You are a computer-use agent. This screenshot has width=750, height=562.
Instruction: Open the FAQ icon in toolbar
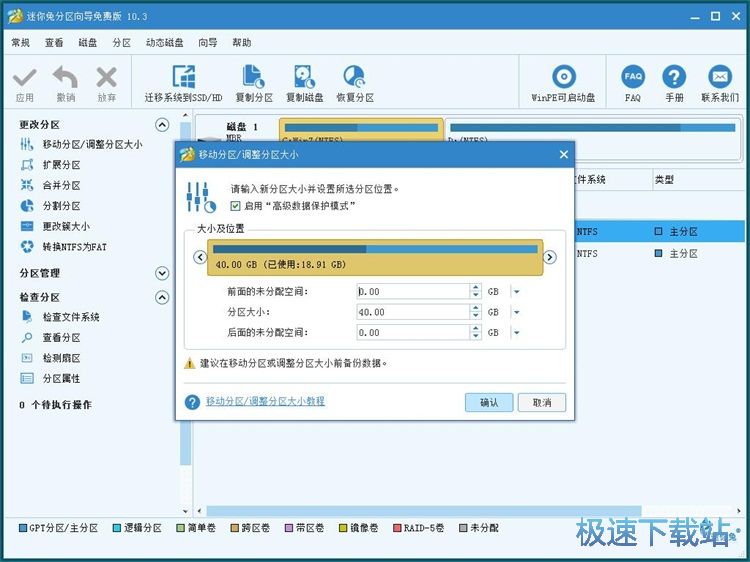pyautogui.click(x=632, y=78)
